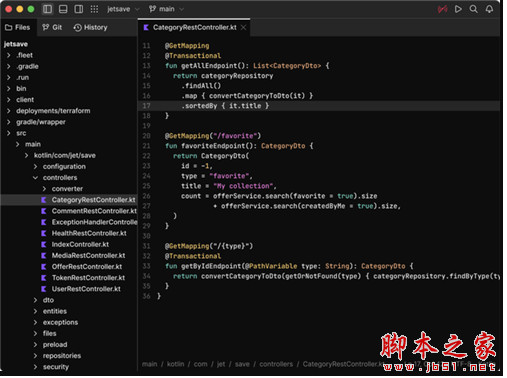Viewport: 507px width, 378px height.
Task: Switch to the History tab
Action: pyautogui.click(x=90, y=27)
